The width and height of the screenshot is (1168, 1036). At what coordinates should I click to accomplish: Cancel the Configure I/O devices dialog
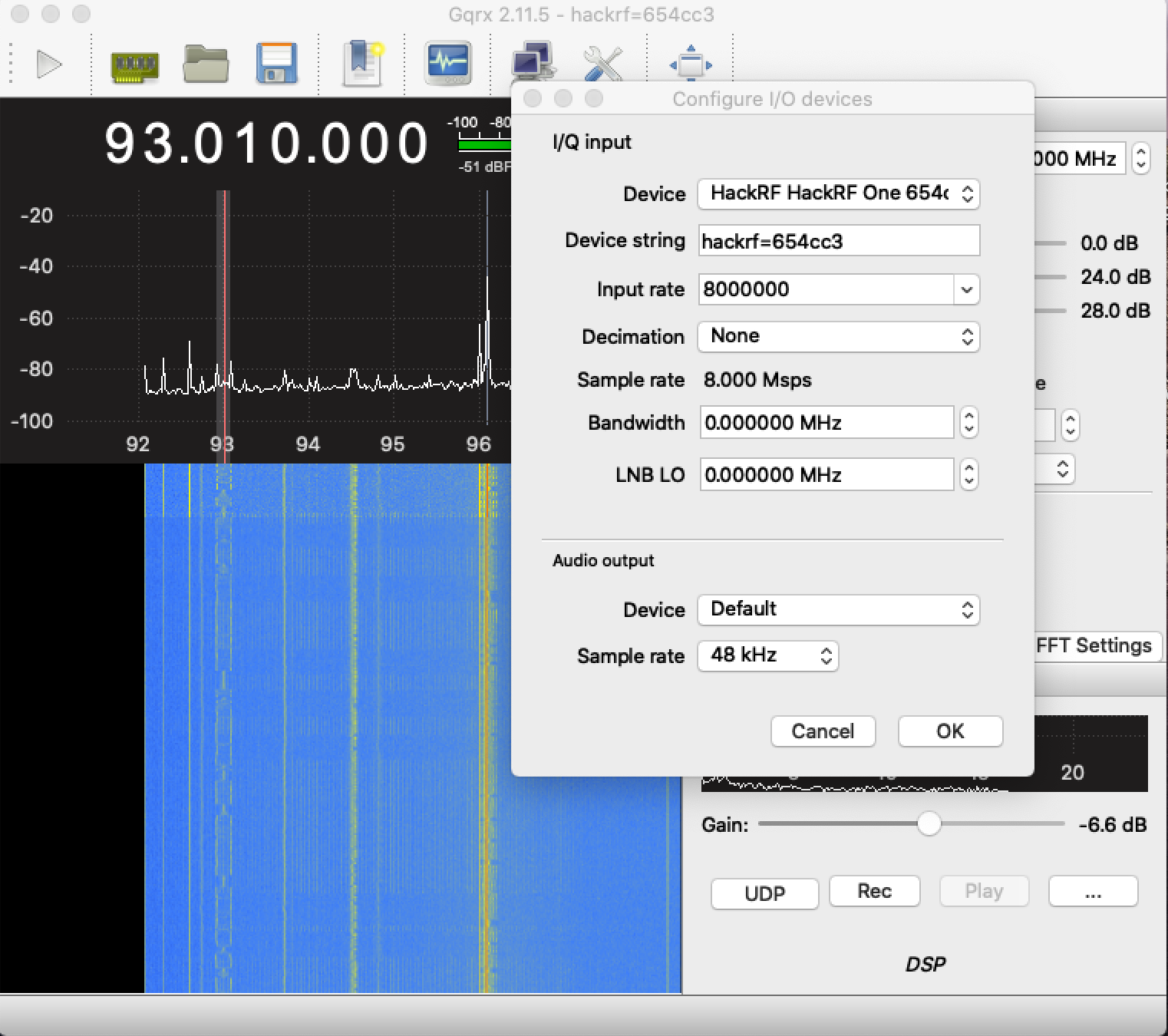tap(823, 731)
